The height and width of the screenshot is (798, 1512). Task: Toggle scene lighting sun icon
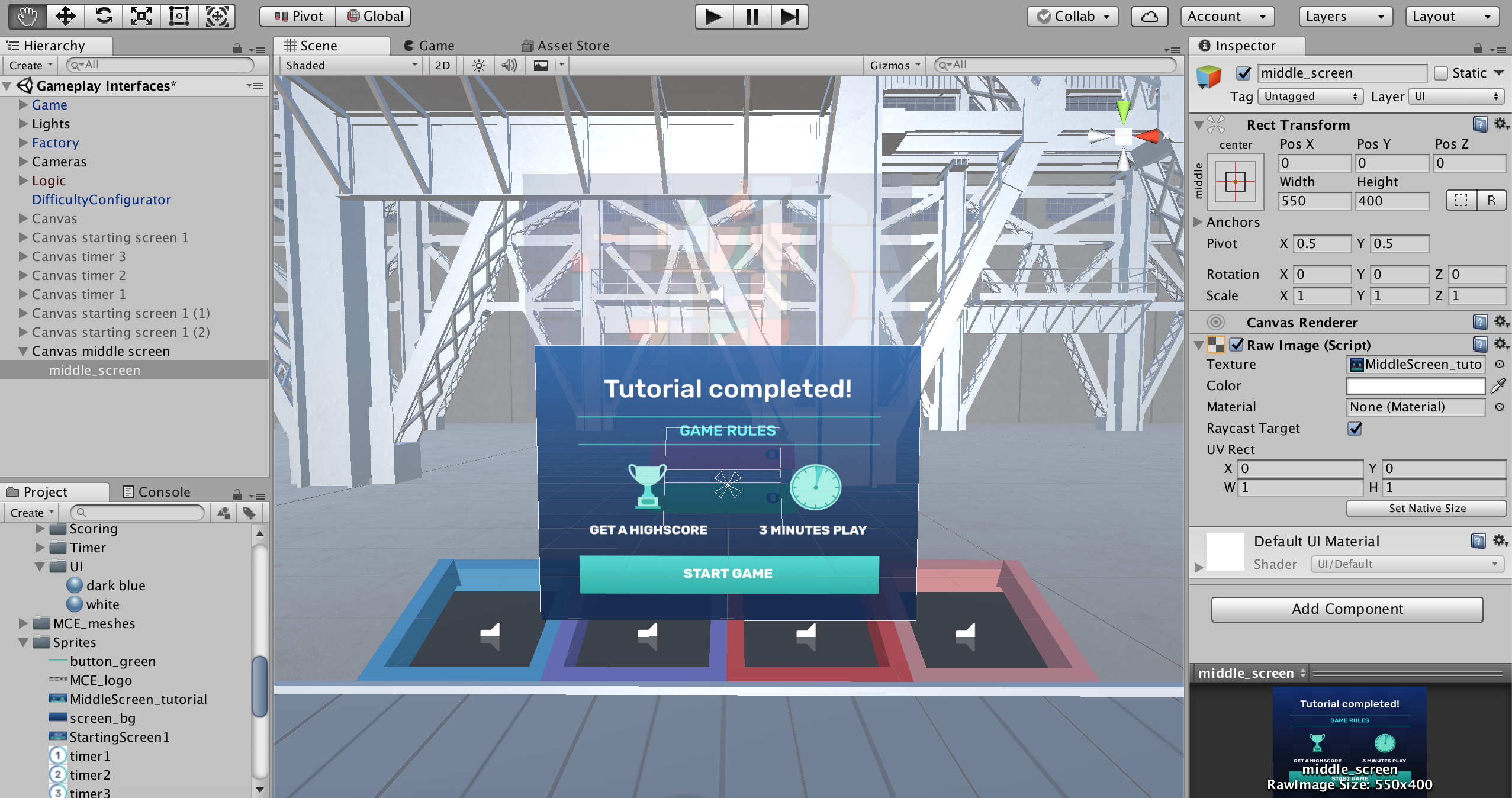coord(479,65)
